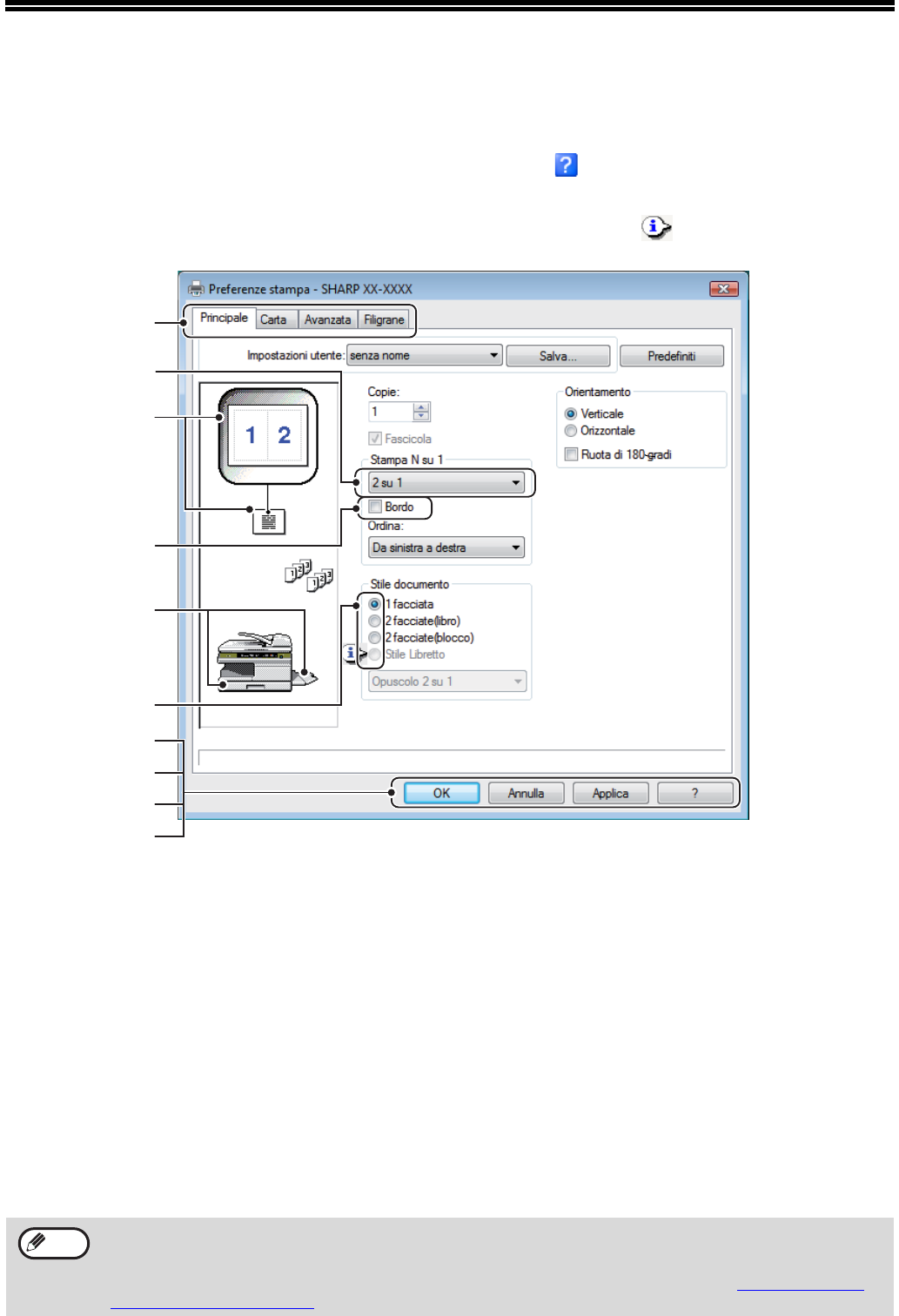Click the collated copies icon
Screen dimensions: 899x1316
point(309,575)
